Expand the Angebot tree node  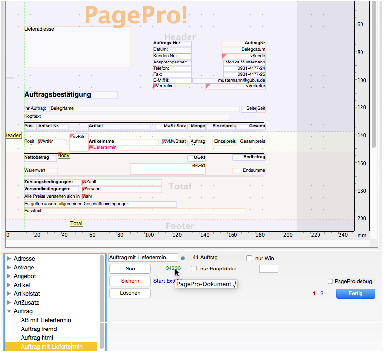pos(9,276)
